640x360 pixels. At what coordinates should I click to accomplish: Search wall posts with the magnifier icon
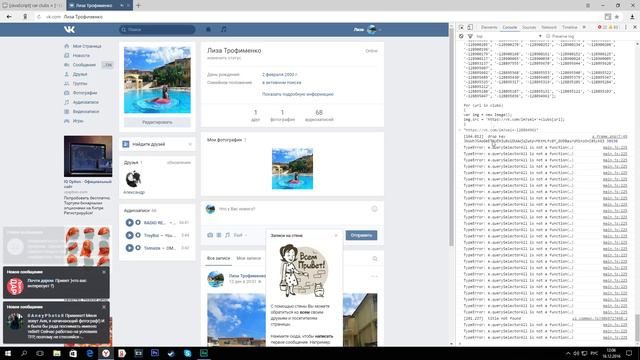click(x=375, y=258)
